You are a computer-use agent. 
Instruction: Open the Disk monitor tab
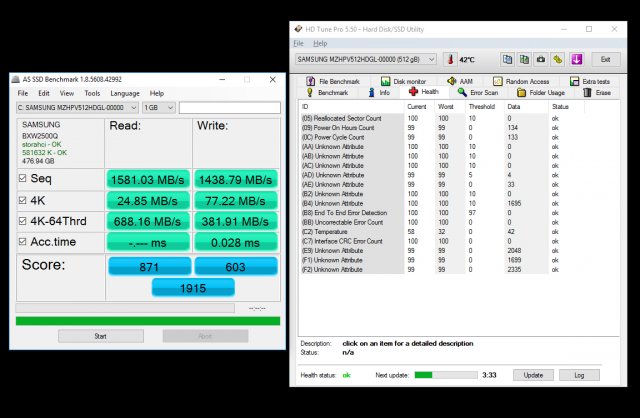tap(403, 81)
